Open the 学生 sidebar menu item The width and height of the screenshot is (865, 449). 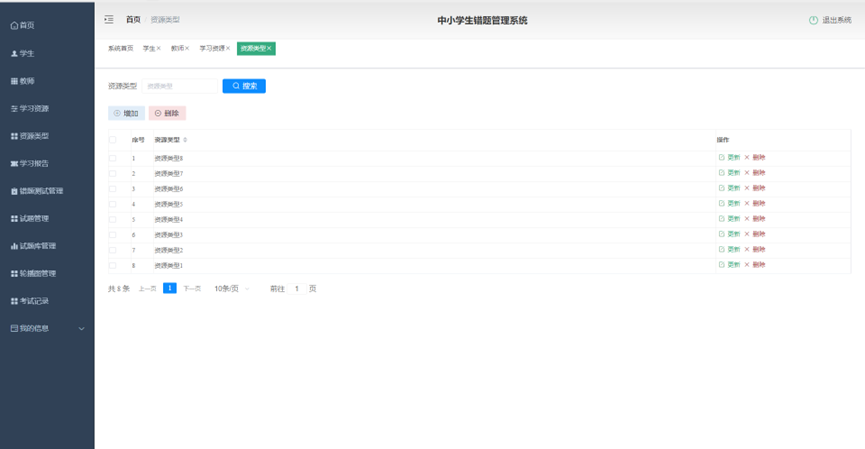pos(23,54)
